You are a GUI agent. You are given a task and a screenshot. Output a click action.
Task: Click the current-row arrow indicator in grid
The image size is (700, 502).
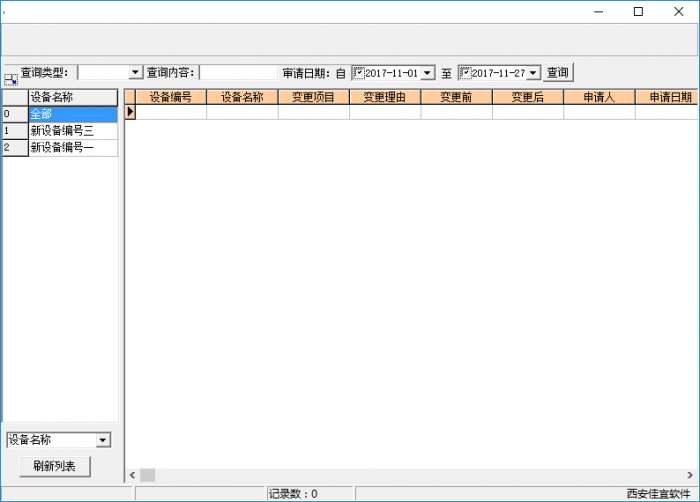click(x=130, y=112)
